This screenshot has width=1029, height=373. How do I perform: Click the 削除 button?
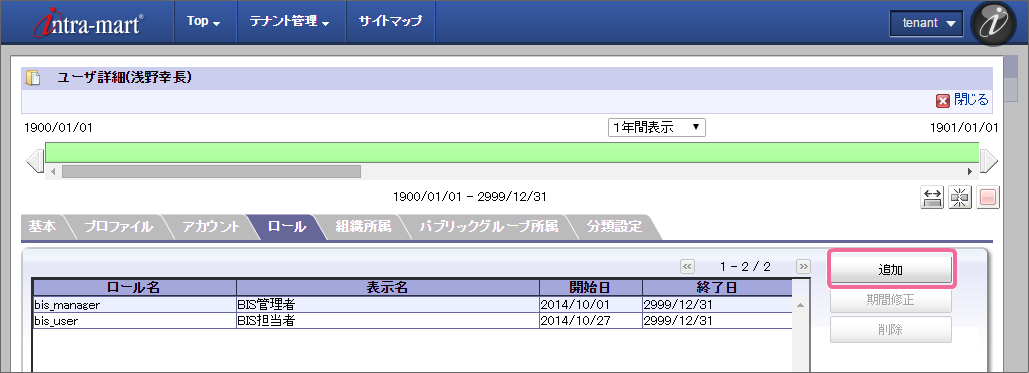pos(891,330)
